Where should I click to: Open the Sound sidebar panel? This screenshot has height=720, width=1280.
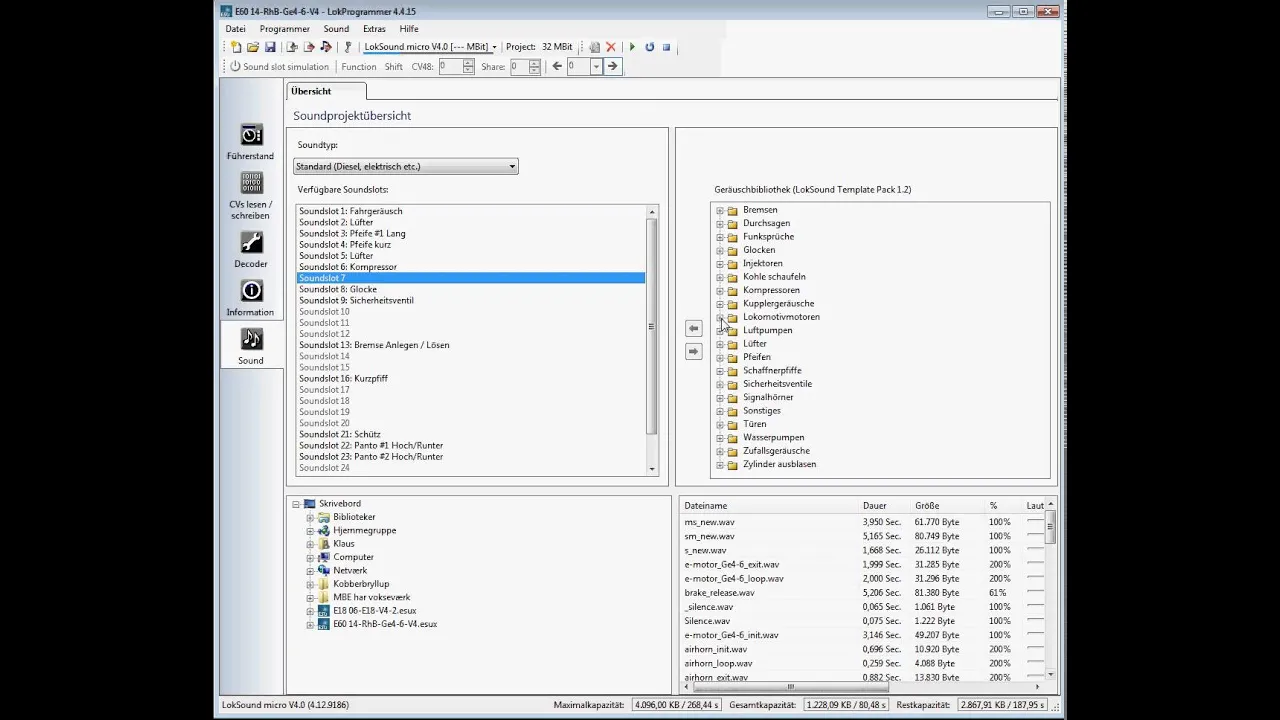pyautogui.click(x=250, y=345)
